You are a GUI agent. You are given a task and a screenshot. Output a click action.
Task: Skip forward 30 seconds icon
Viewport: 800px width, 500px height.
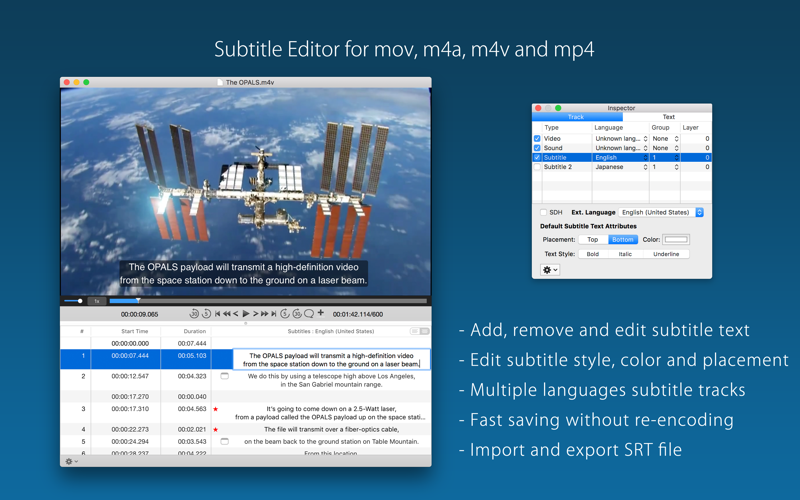297,314
